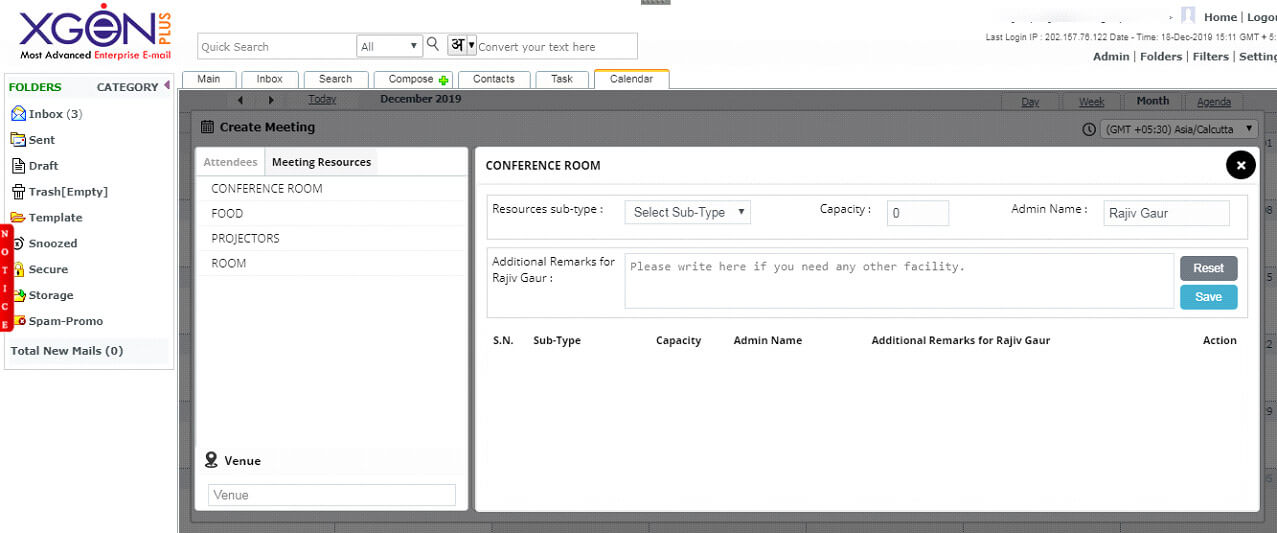Switch to the Search tab

335,79
